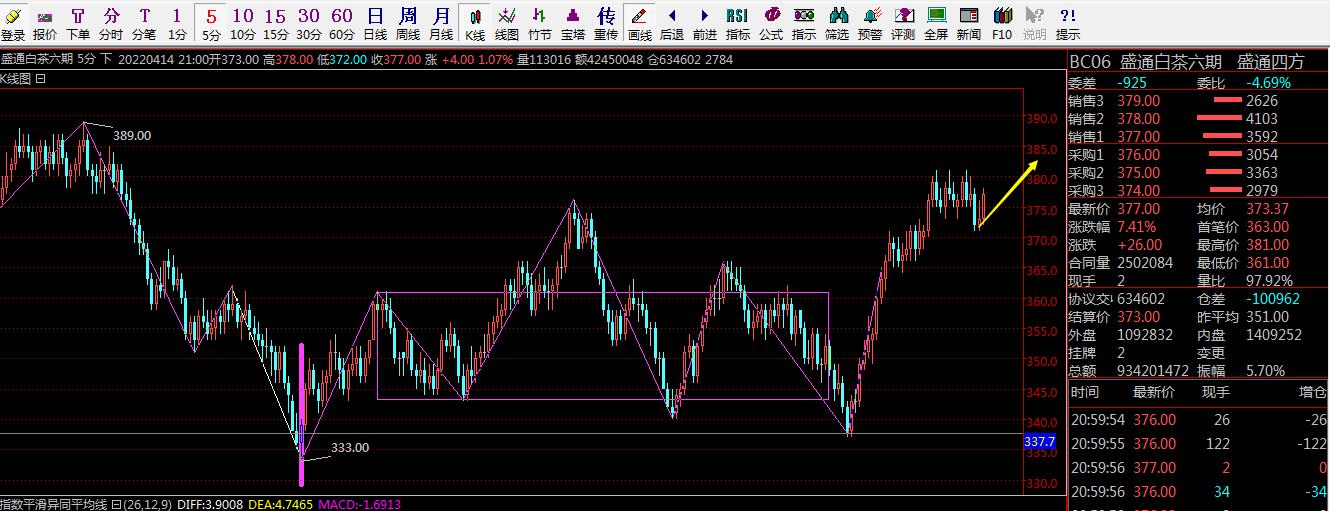Toggle 竹节 bar chart mode
This screenshot has width=1330, height=511.
tap(540, 23)
